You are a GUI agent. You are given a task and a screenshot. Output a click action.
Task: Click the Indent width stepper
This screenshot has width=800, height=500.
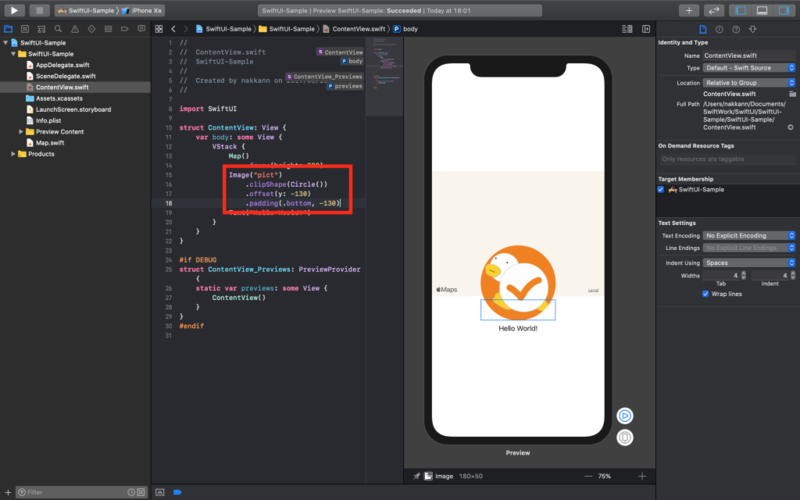(793, 276)
